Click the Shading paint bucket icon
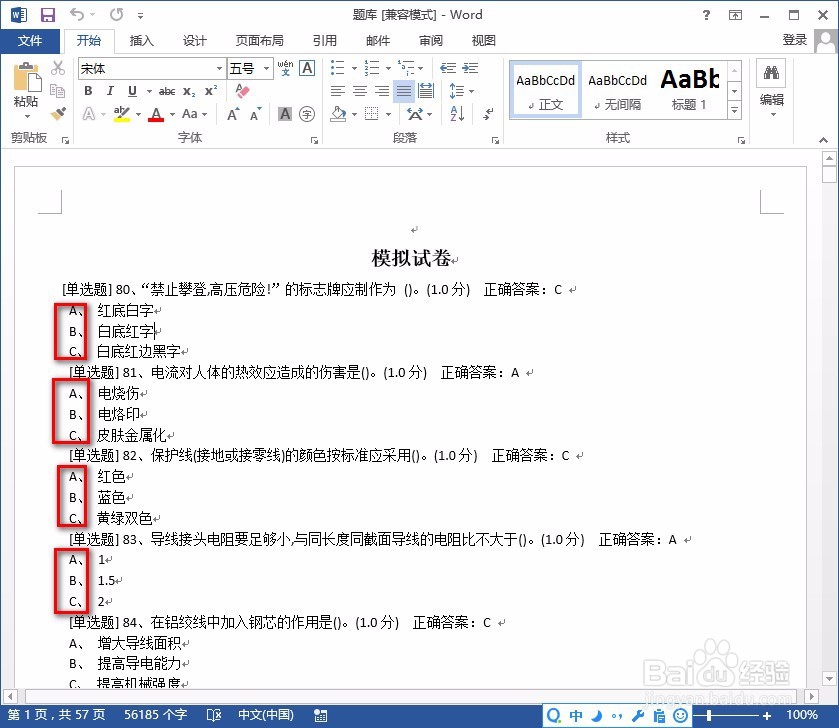Screen dimensions: 839x728 click(x=338, y=113)
